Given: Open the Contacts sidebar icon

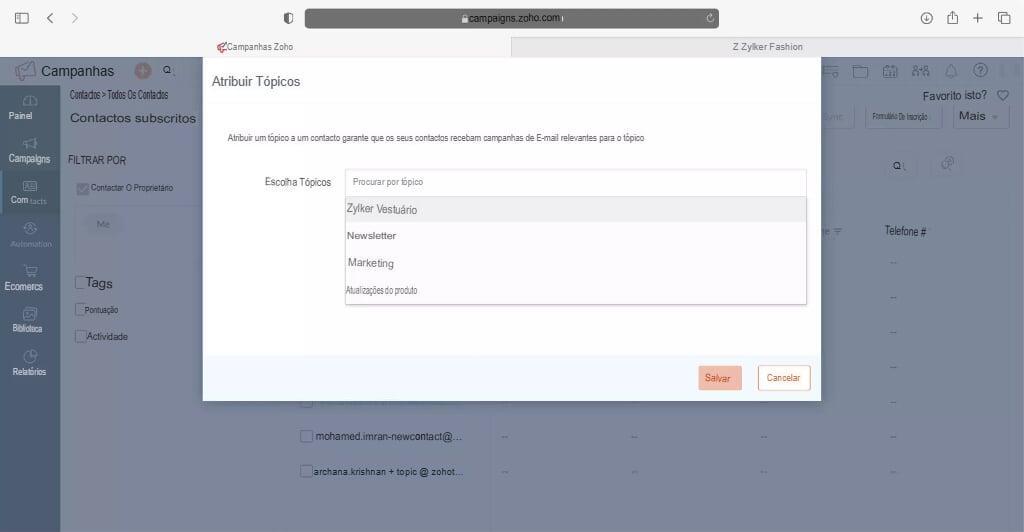Looking at the screenshot, I should click(30, 186).
